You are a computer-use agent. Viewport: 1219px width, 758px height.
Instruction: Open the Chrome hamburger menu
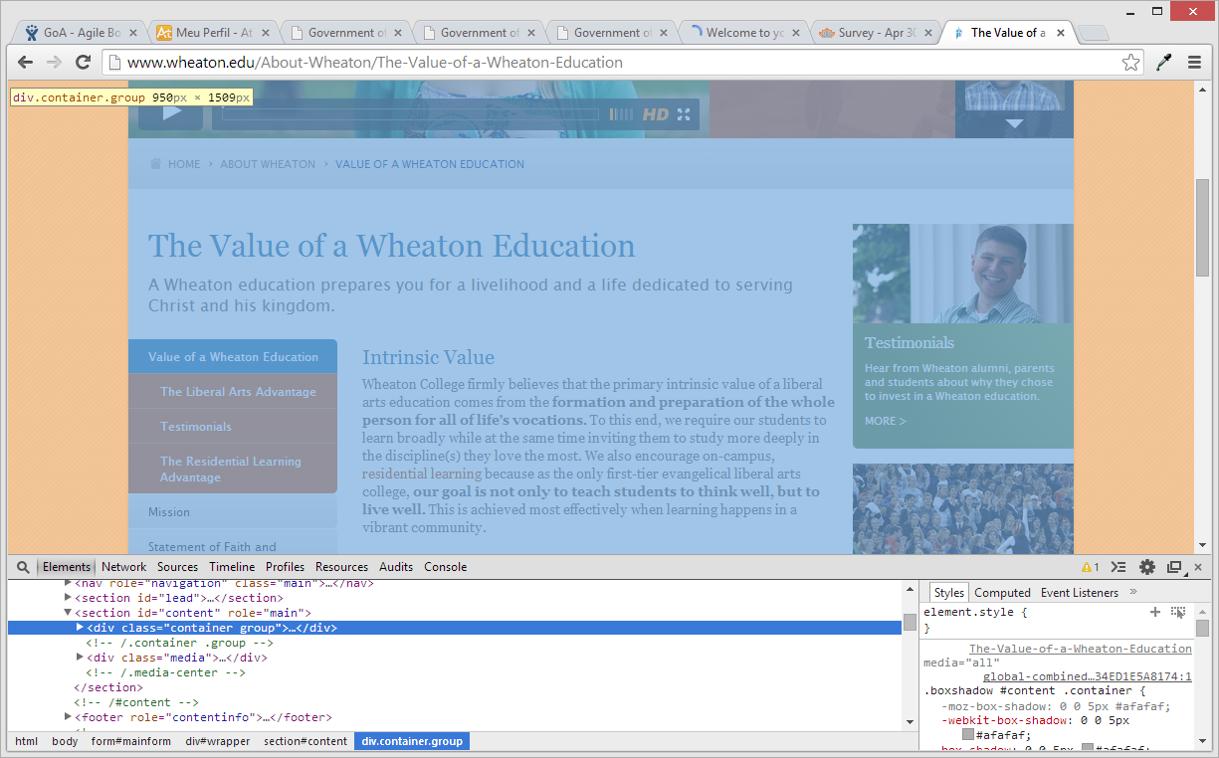click(x=1194, y=62)
